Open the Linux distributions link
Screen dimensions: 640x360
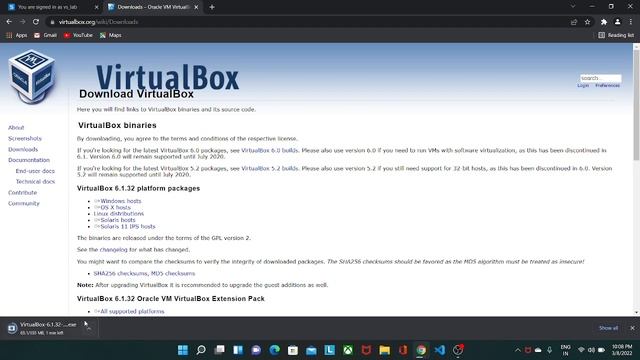click(x=119, y=214)
